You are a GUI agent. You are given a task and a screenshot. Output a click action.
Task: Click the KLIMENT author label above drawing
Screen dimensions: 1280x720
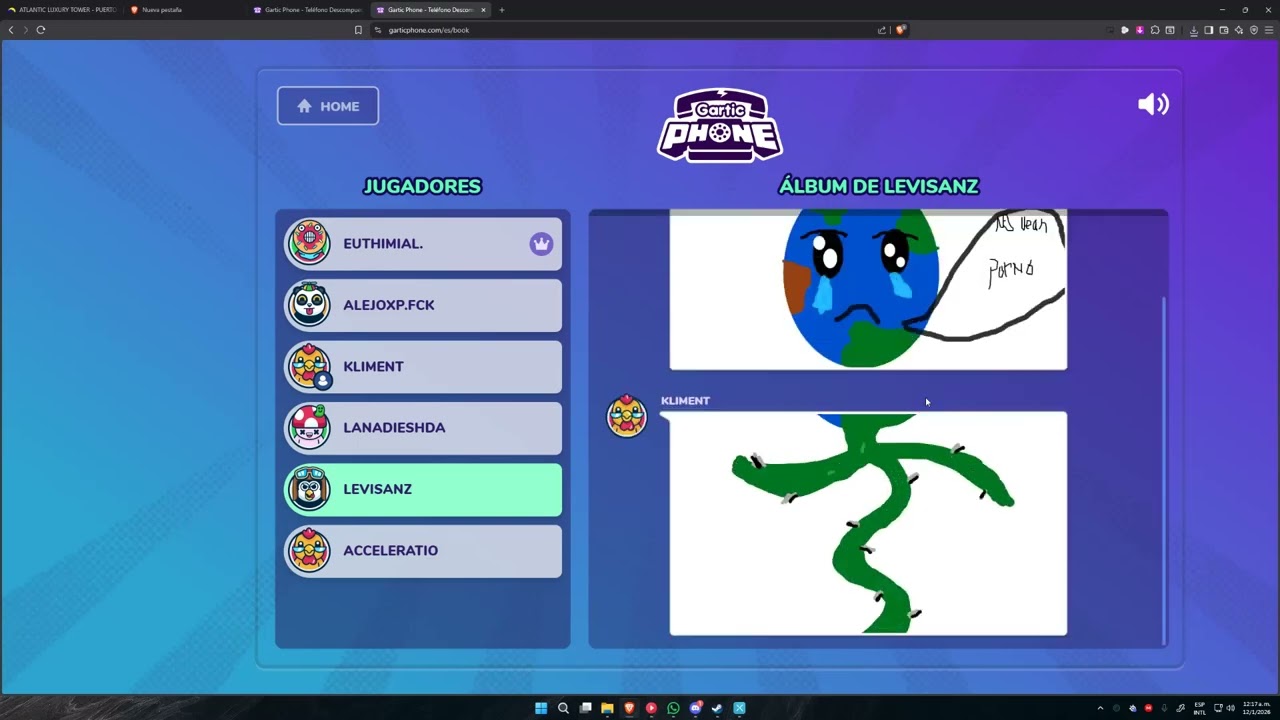(x=685, y=401)
